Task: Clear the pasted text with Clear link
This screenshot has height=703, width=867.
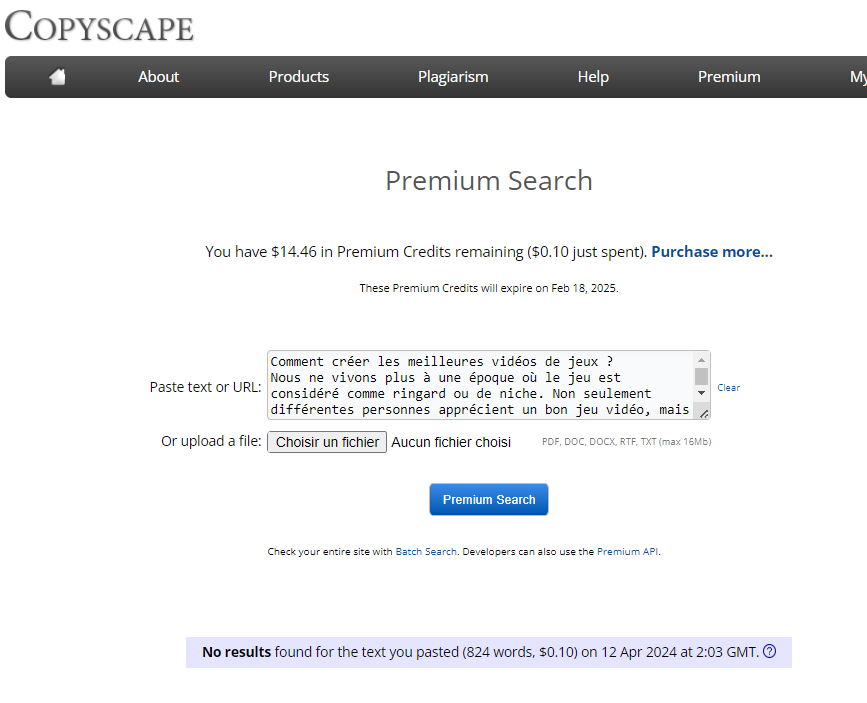Action: click(x=728, y=388)
